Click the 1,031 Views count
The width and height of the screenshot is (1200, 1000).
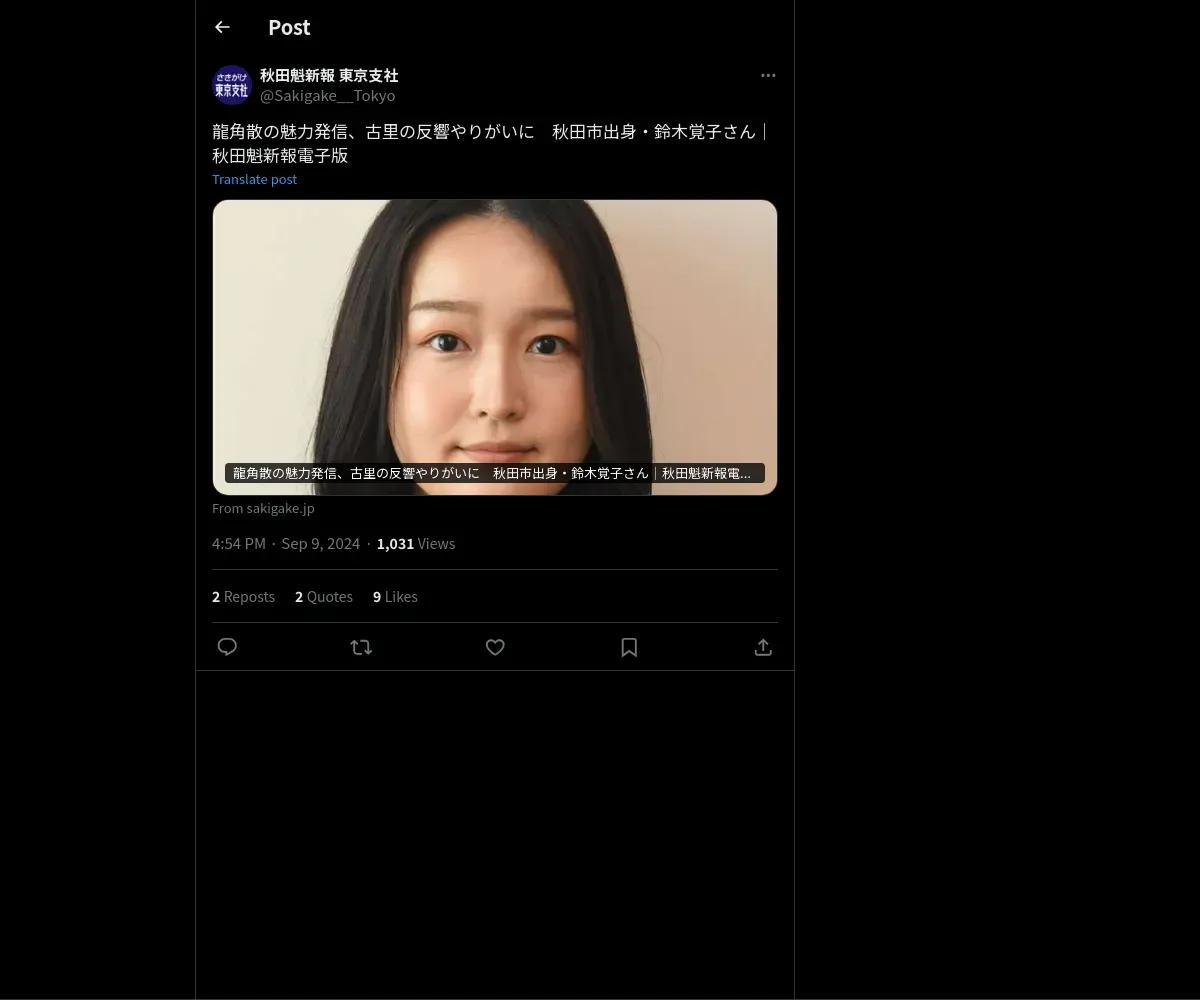[416, 543]
